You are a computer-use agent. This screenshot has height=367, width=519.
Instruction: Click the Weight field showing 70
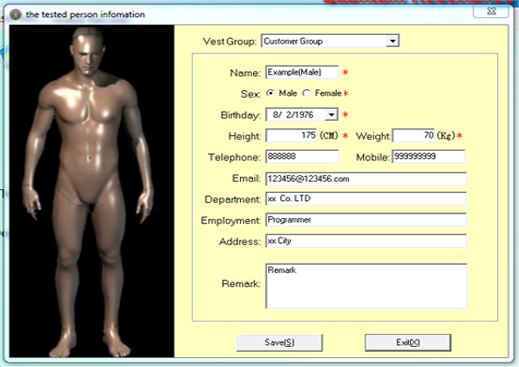[x=413, y=136]
